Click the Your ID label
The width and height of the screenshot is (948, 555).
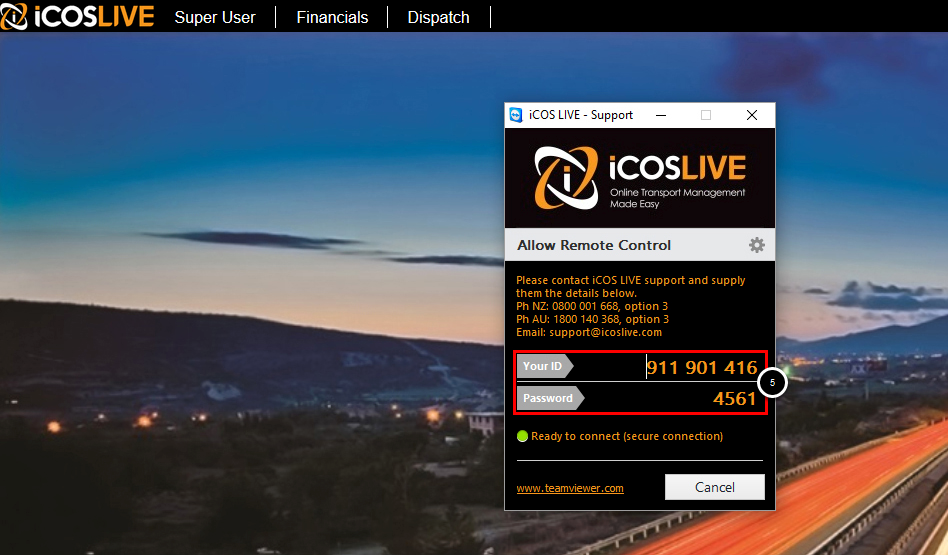point(545,366)
